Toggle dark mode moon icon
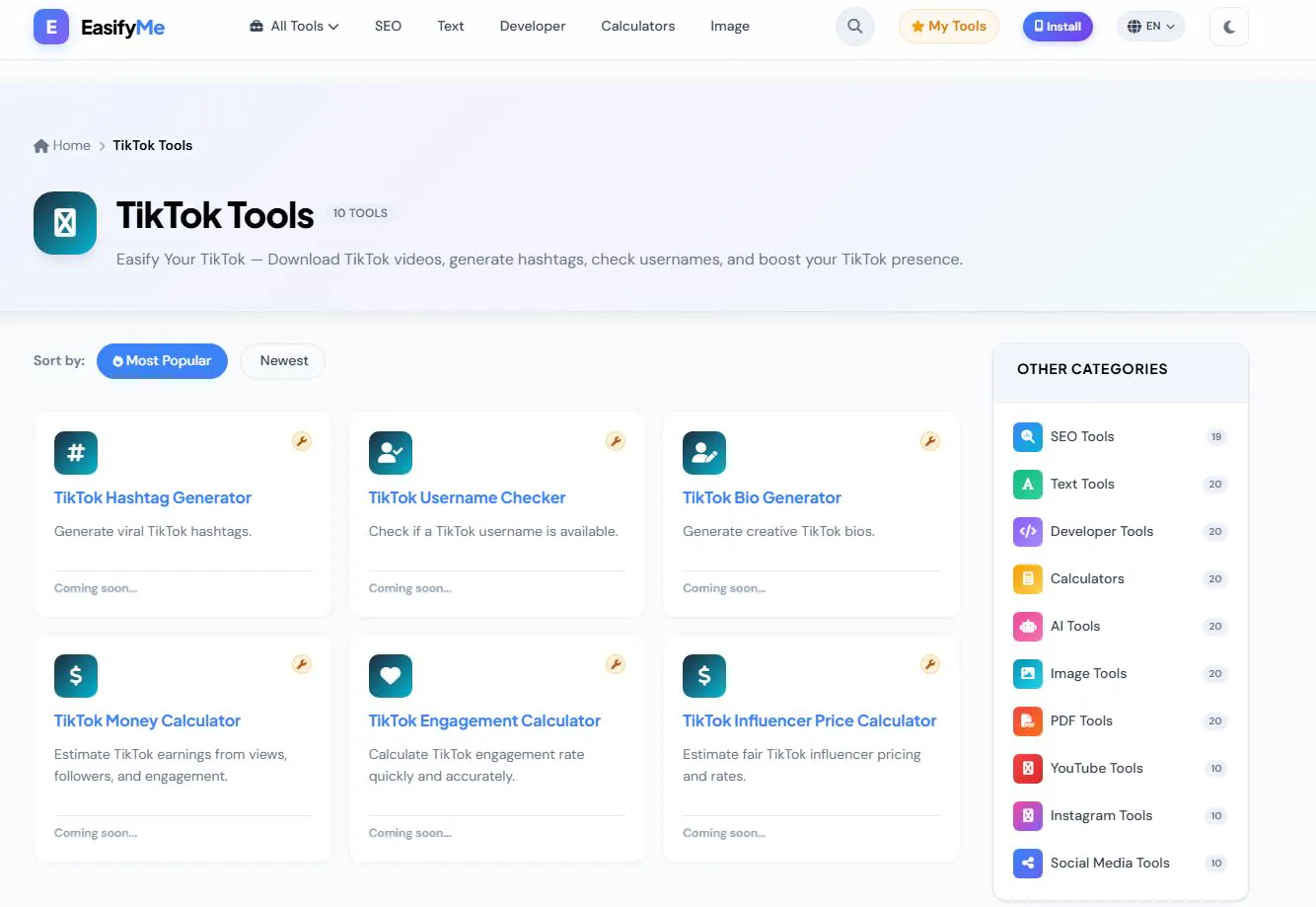 (1229, 27)
